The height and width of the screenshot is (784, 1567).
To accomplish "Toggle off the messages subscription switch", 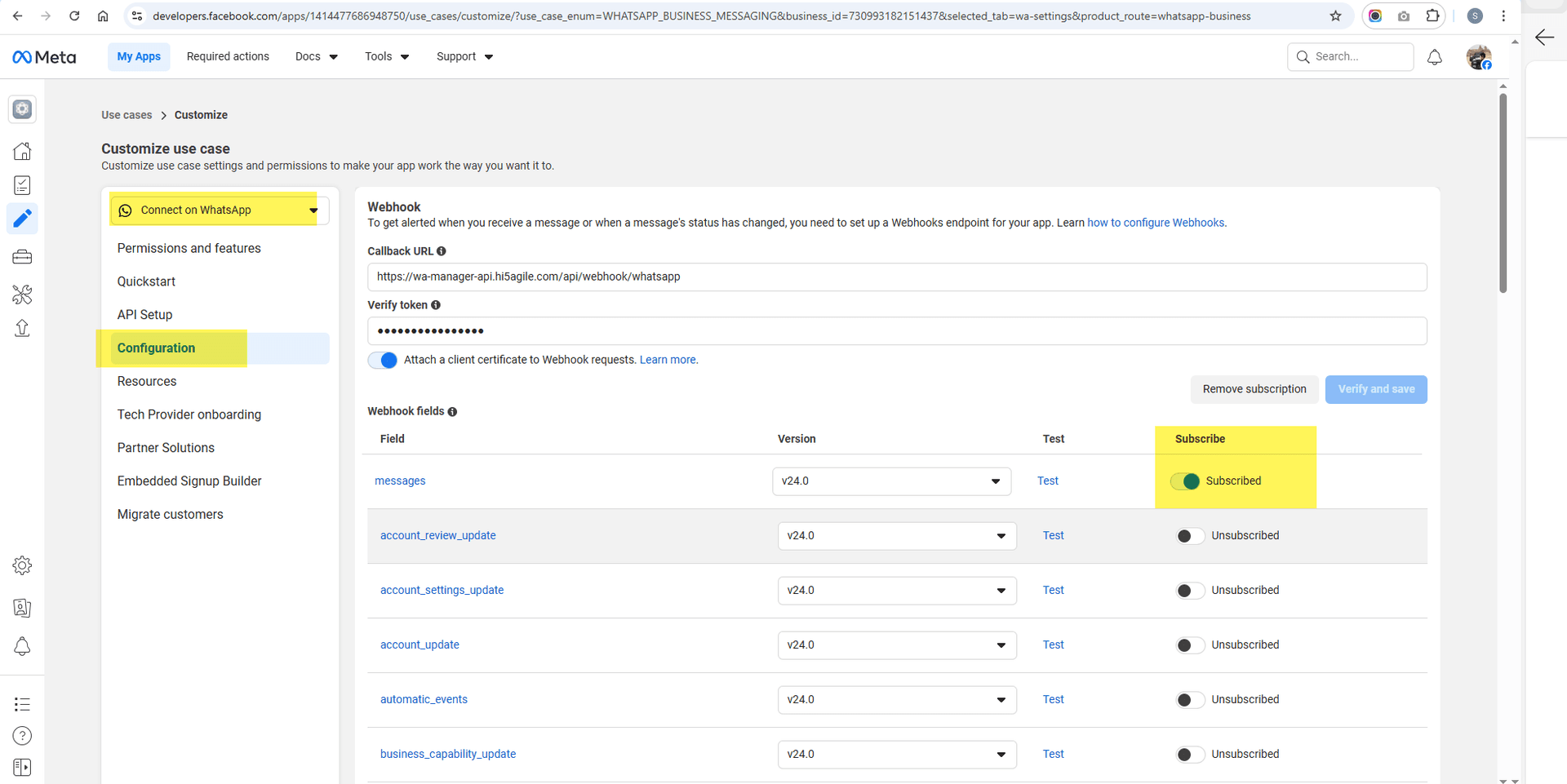I will (x=1185, y=481).
